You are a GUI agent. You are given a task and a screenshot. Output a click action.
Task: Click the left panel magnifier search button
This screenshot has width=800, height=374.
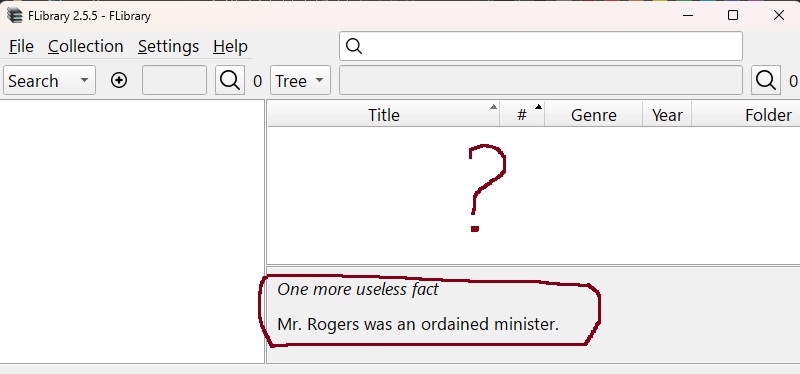point(230,80)
